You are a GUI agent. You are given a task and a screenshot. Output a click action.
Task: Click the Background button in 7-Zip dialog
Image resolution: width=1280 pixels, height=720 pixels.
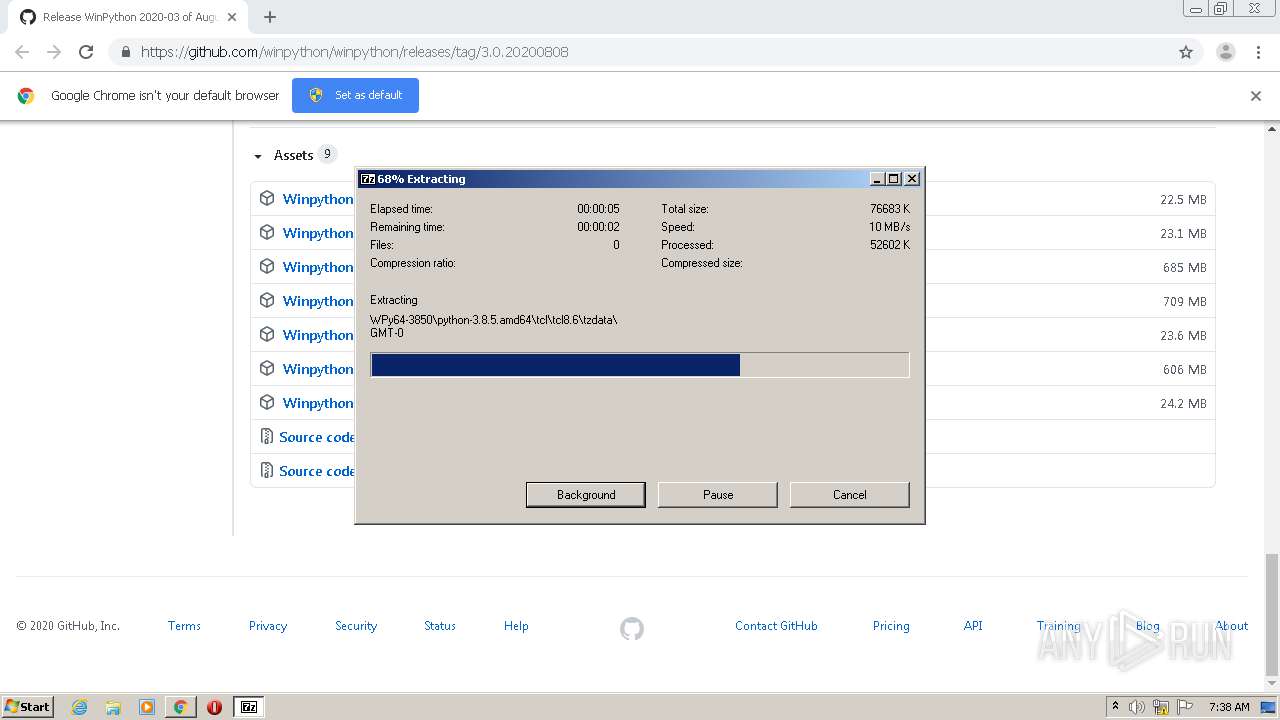pos(586,495)
